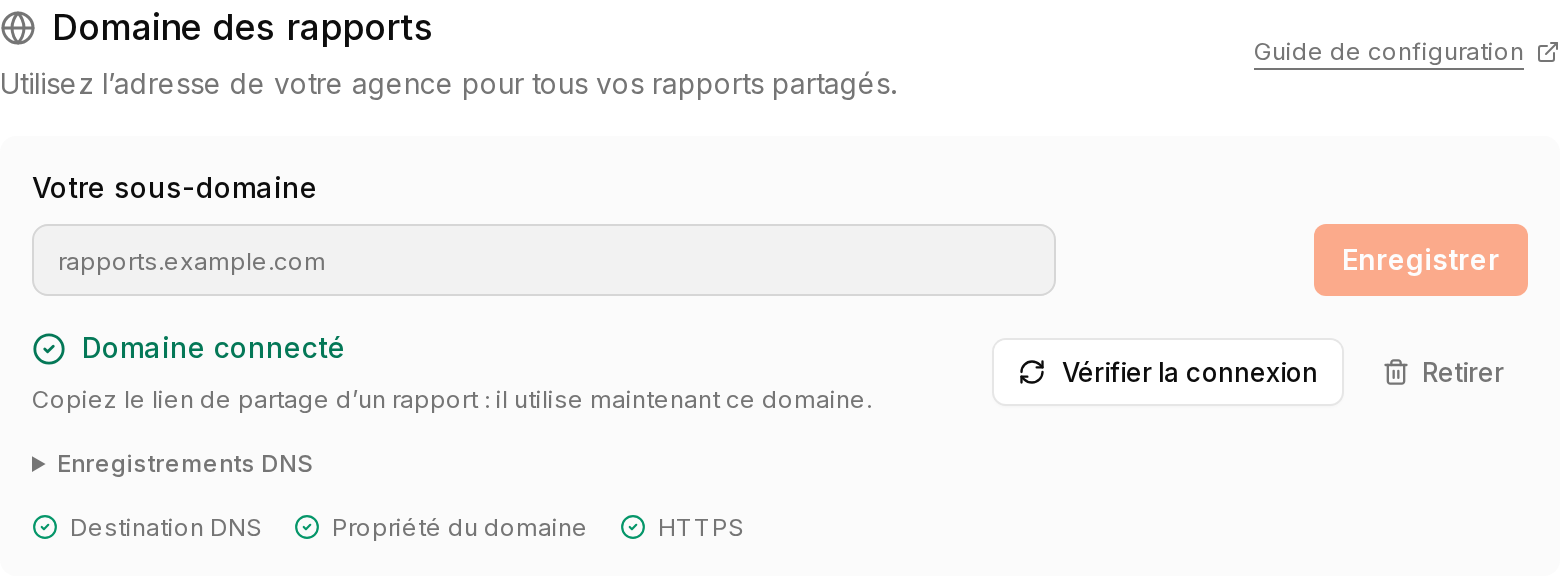This screenshot has width=1560, height=576.
Task: Expand the Enregistrements DNS disclosure triangle
Action: [39, 464]
